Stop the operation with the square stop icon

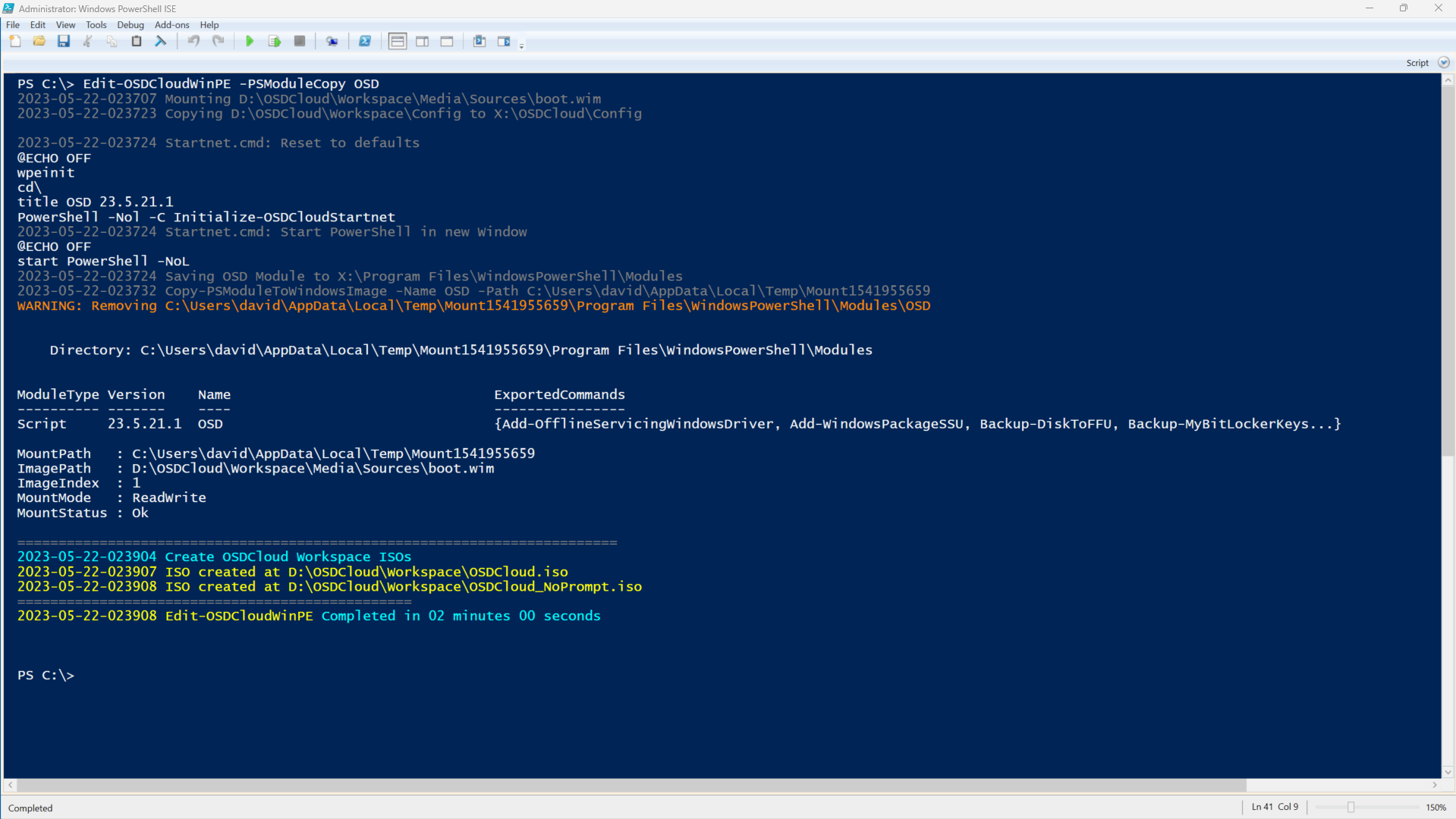(x=300, y=42)
